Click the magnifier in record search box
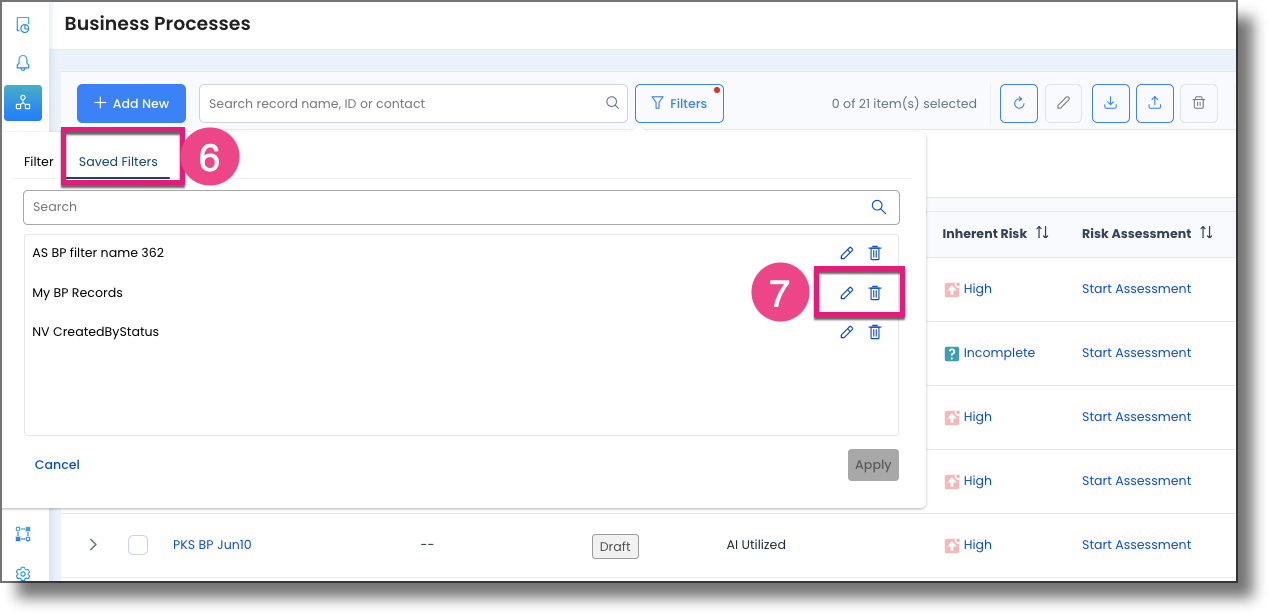The width and height of the screenshot is (1269, 614). [612, 103]
